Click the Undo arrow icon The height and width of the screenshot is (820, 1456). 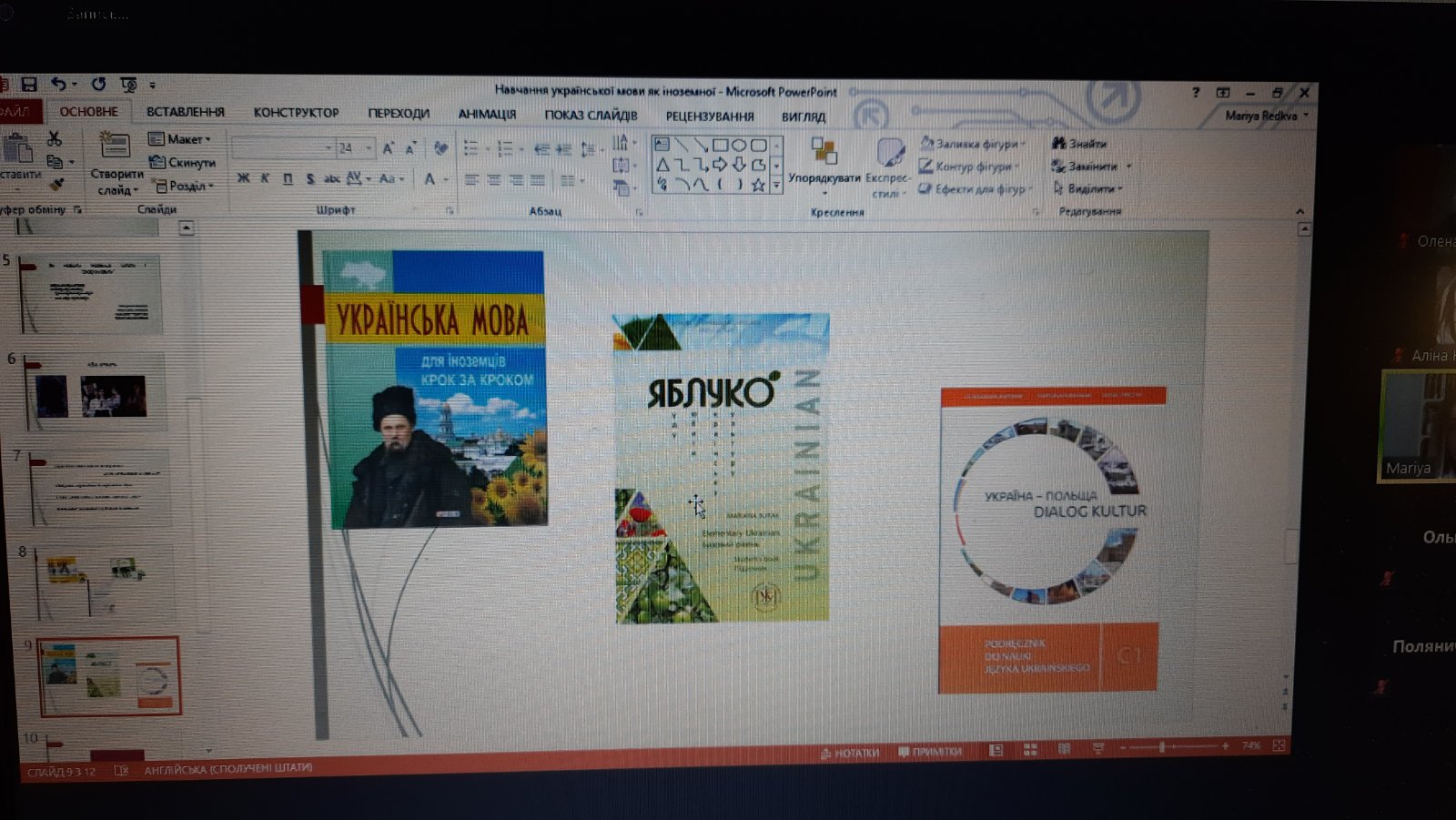pyautogui.click(x=59, y=85)
